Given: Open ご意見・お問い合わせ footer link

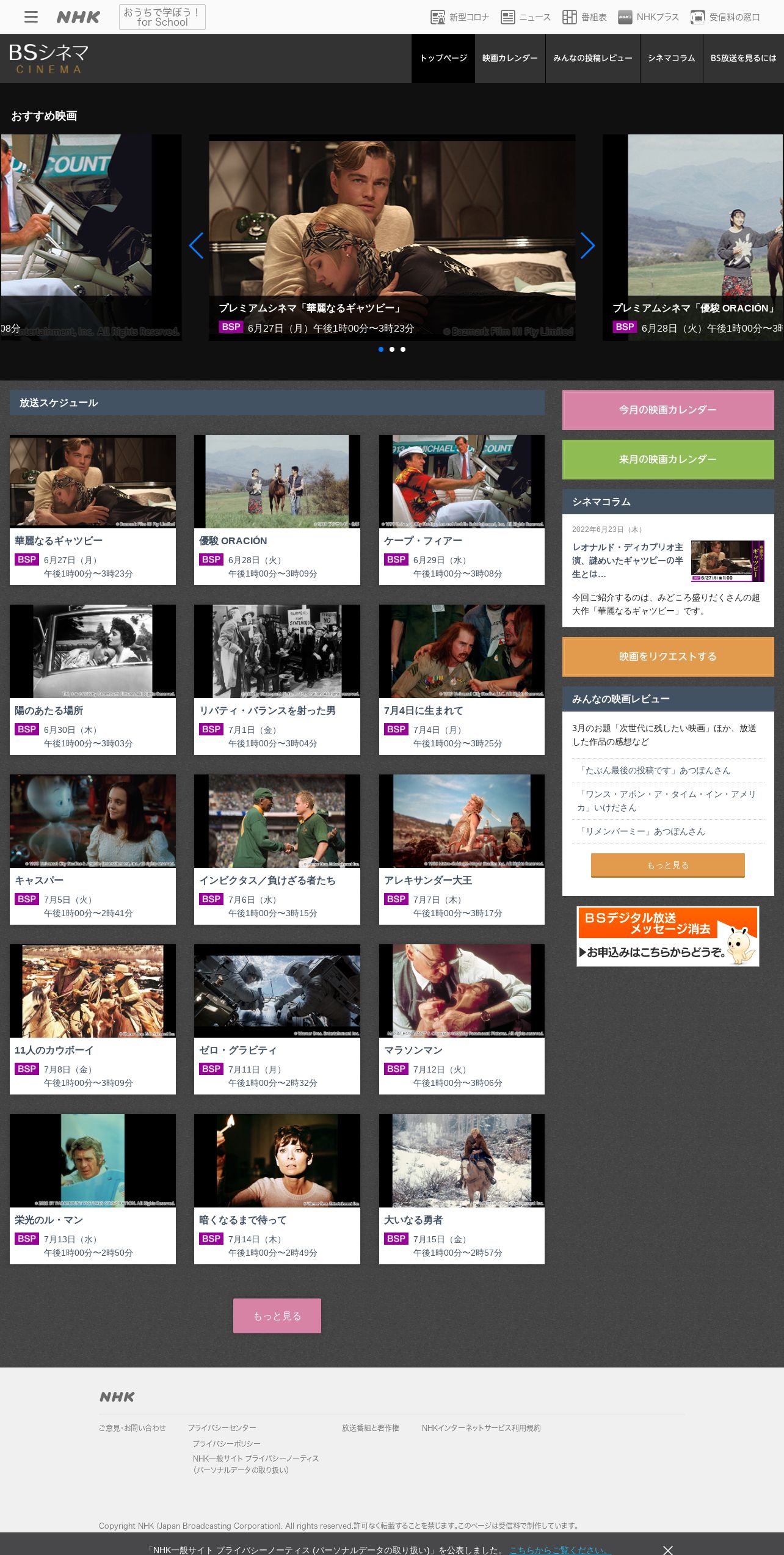Looking at the screenshot, I should point(132,1428).
